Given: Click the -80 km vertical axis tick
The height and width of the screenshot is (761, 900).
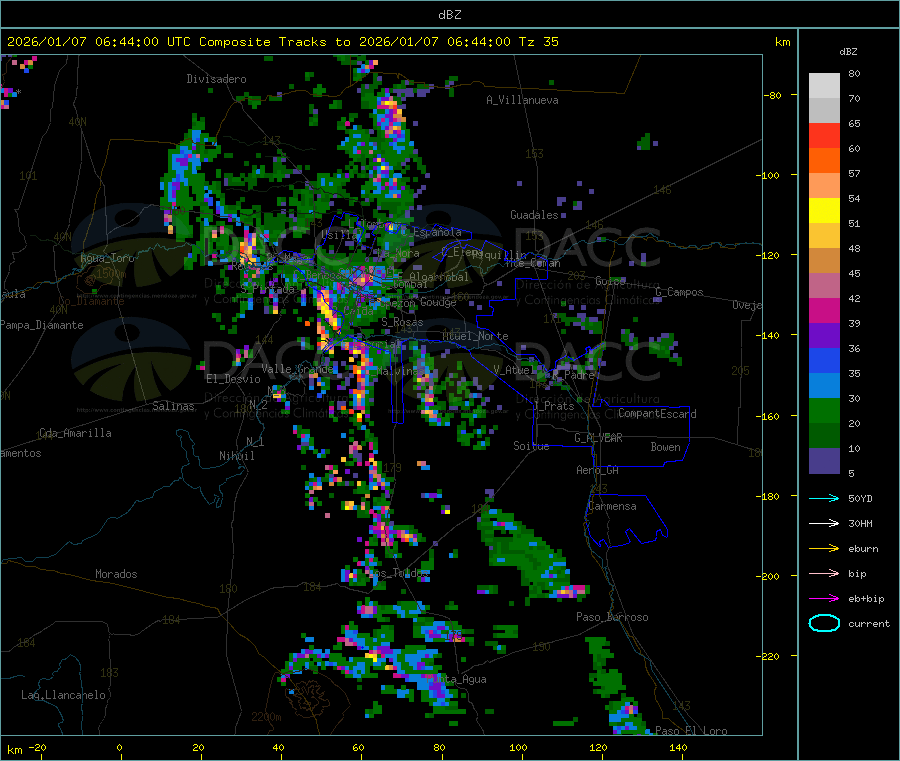Looking at the screenshot, I should coord(773,95).
